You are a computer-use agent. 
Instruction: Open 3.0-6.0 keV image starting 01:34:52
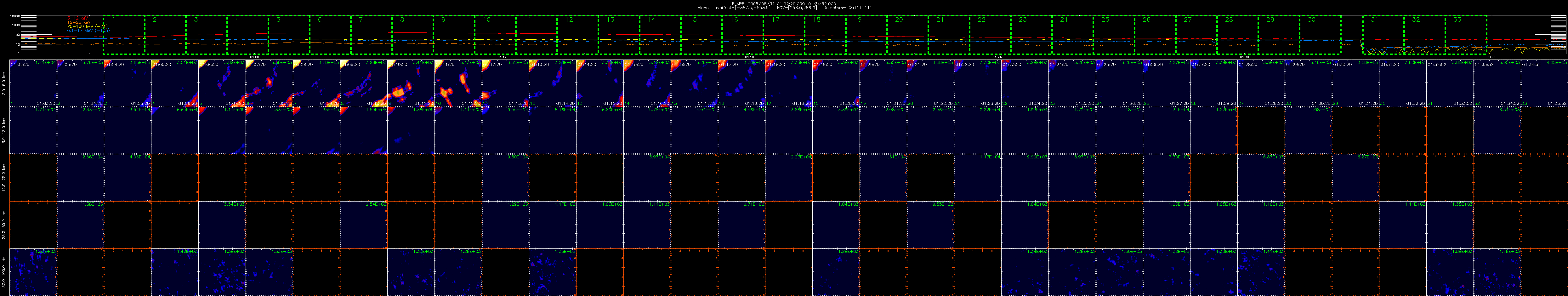point(1545,83)
